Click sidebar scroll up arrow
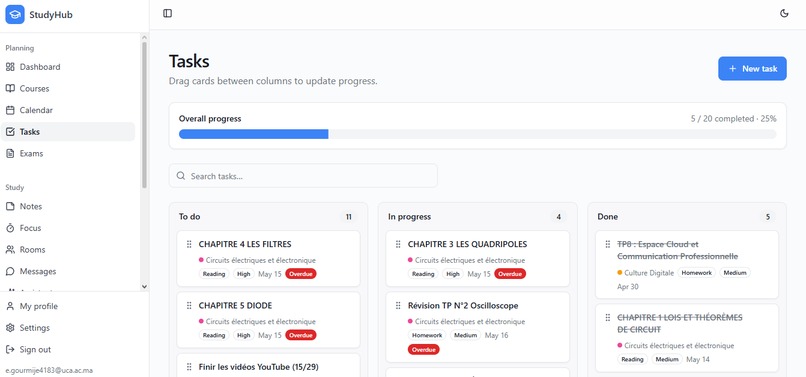The image size is (806, 377). click(144, 37)
